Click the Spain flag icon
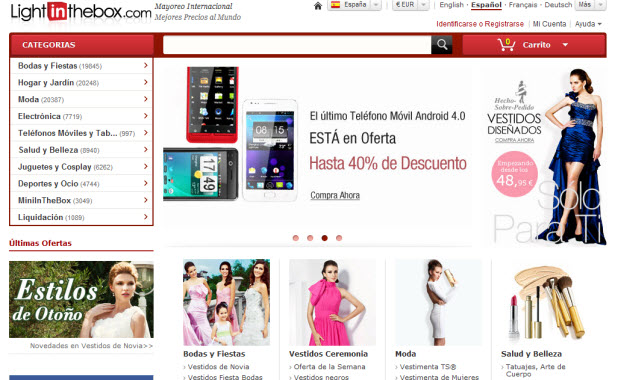Viewport: 620px width, 380px height. coord(335,5)
